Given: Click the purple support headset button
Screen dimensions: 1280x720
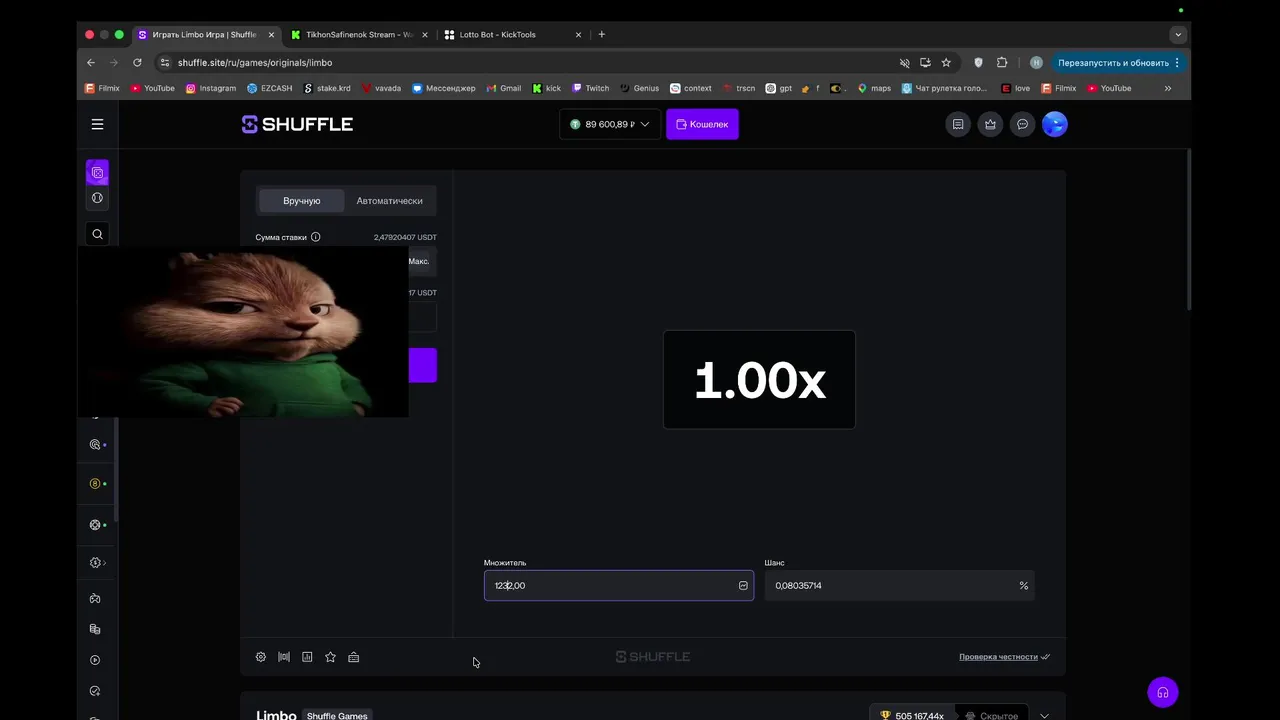Looking at the screenshot, I should point(1162,692).
